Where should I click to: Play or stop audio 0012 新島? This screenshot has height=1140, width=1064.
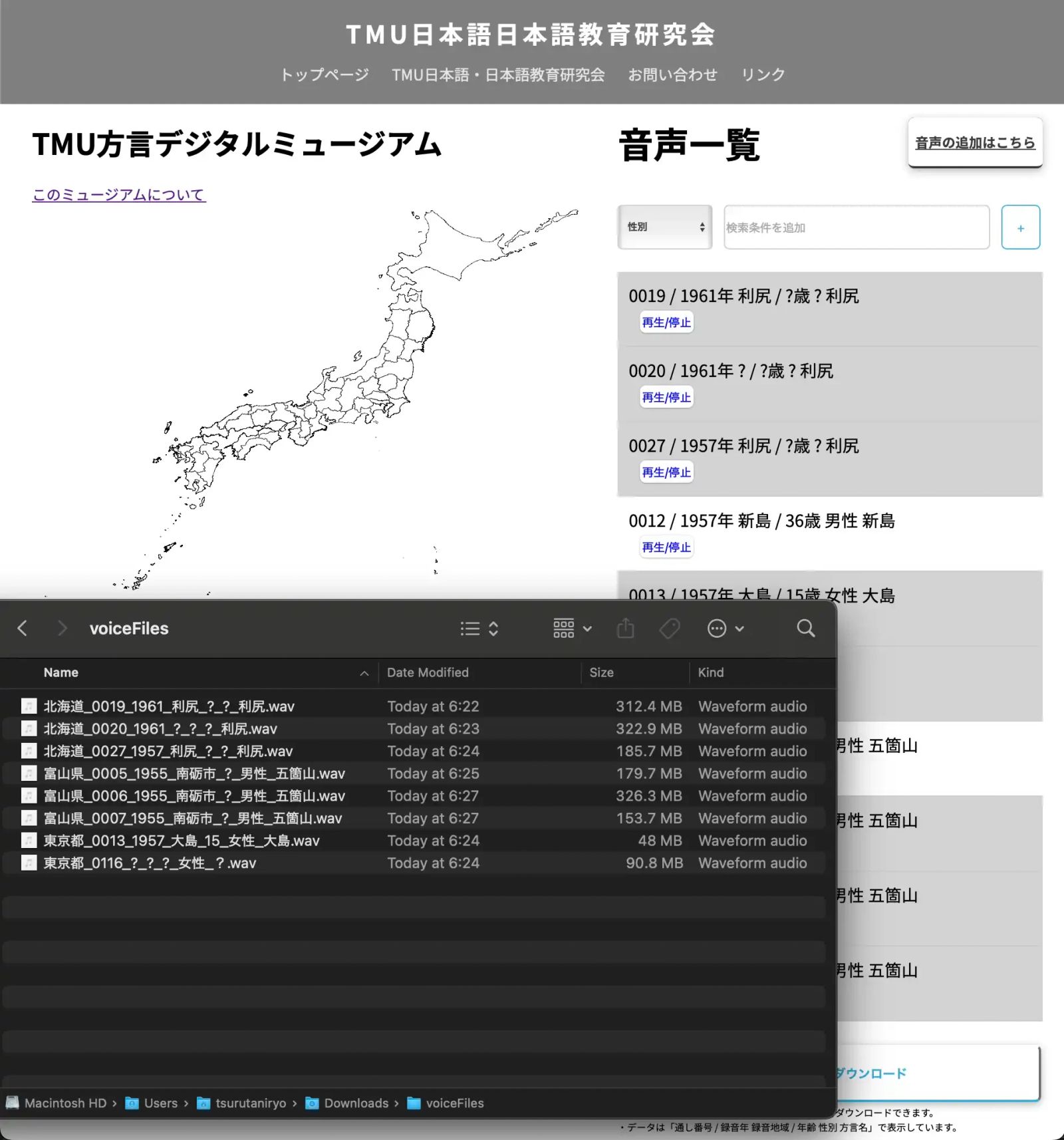click(x=666, y=547)
